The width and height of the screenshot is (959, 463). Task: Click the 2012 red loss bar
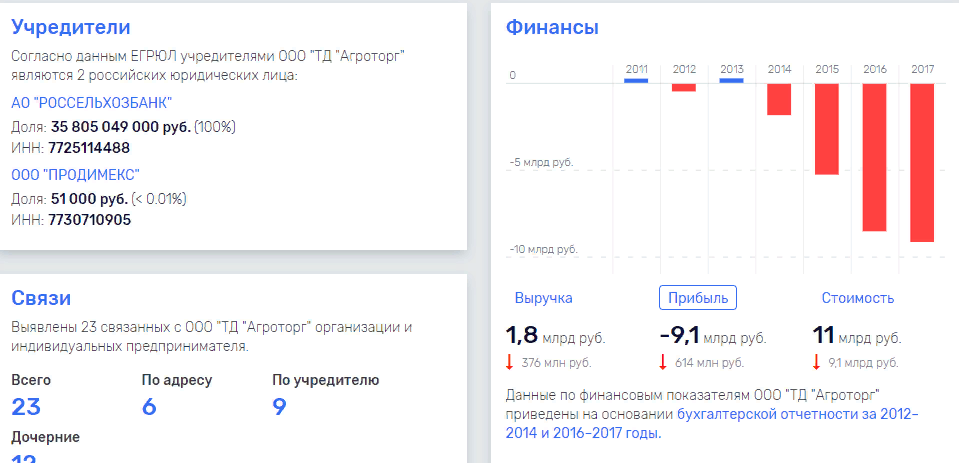[x=684, y=87]
